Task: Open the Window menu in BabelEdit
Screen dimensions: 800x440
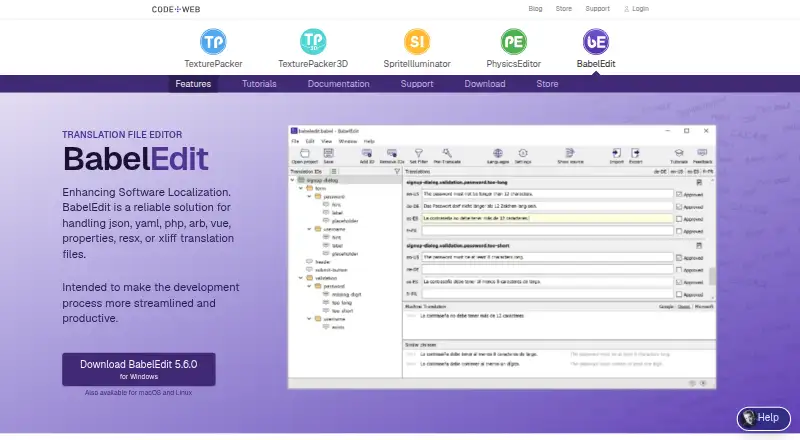Action: (x=347, y=141)
